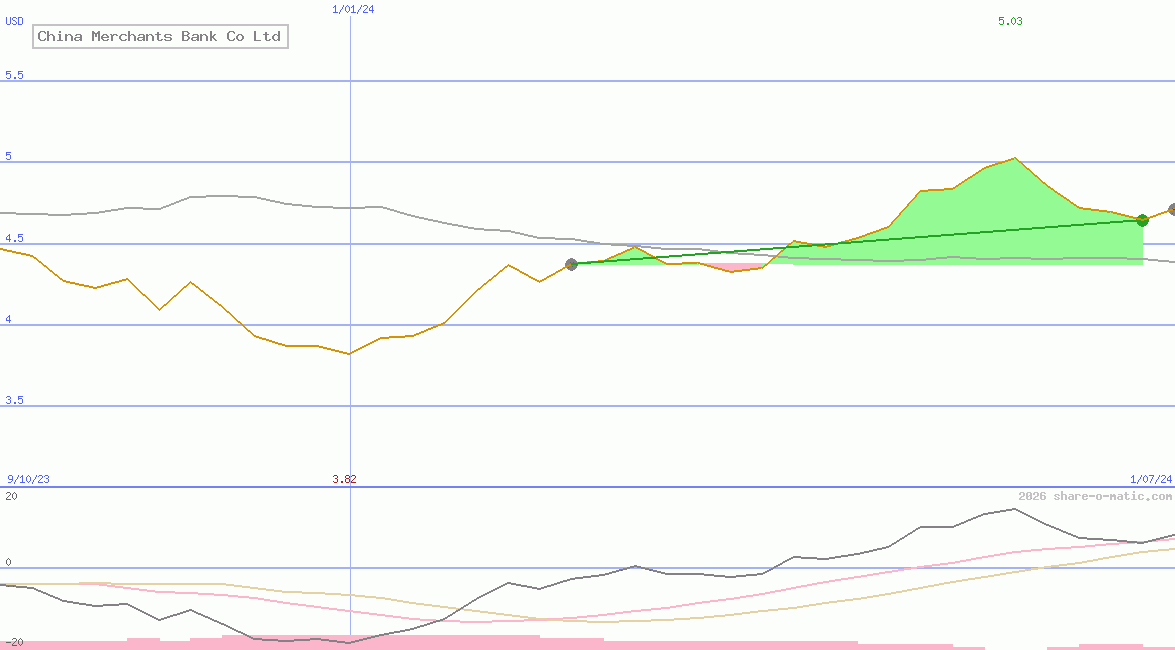Image resolution: width=1175 pixels, height=650 pixels.
Task: Select the gray marker at the chart's right edge
Action: (x=1172, y=210)
